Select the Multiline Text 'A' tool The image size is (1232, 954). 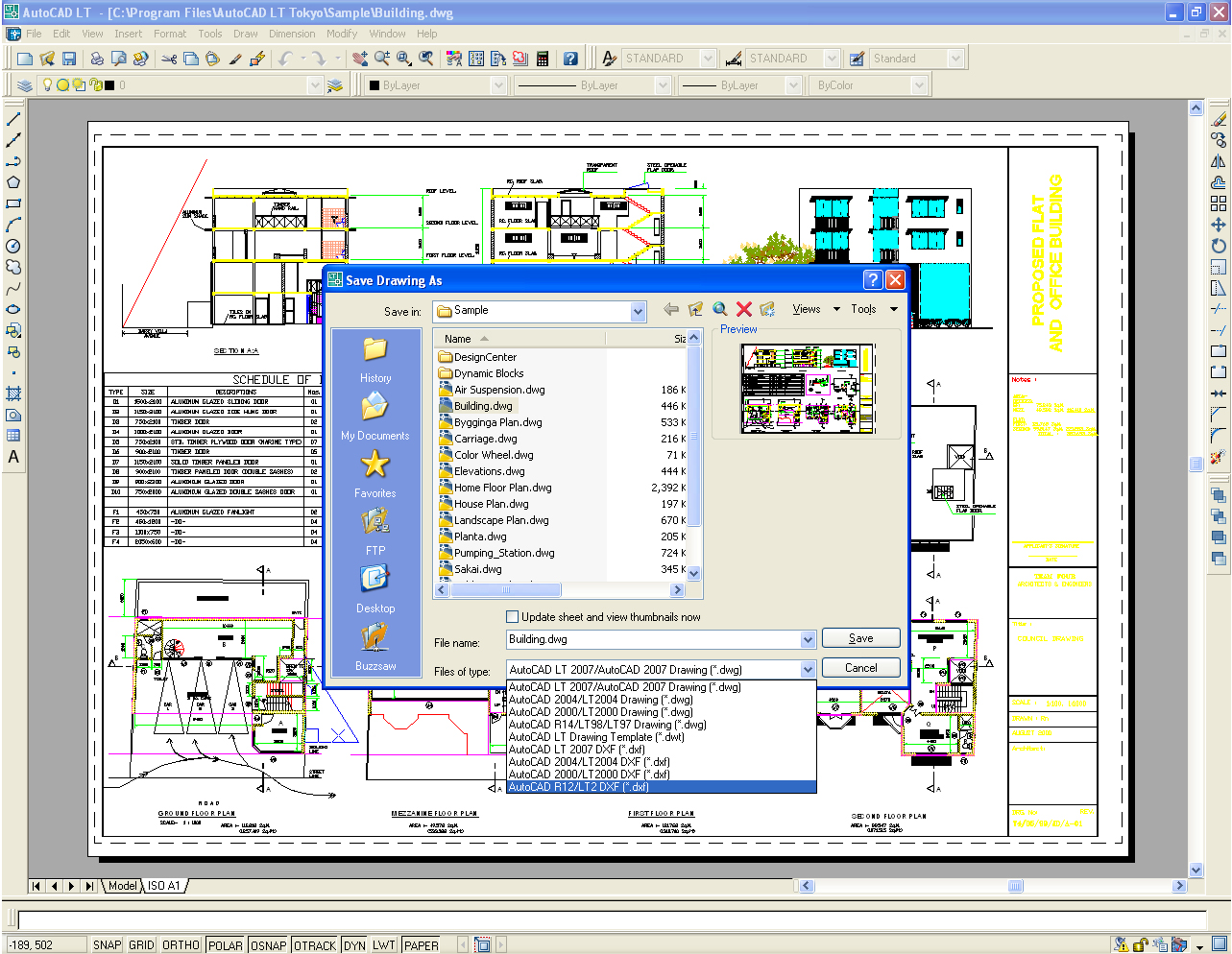click(13, 457)
